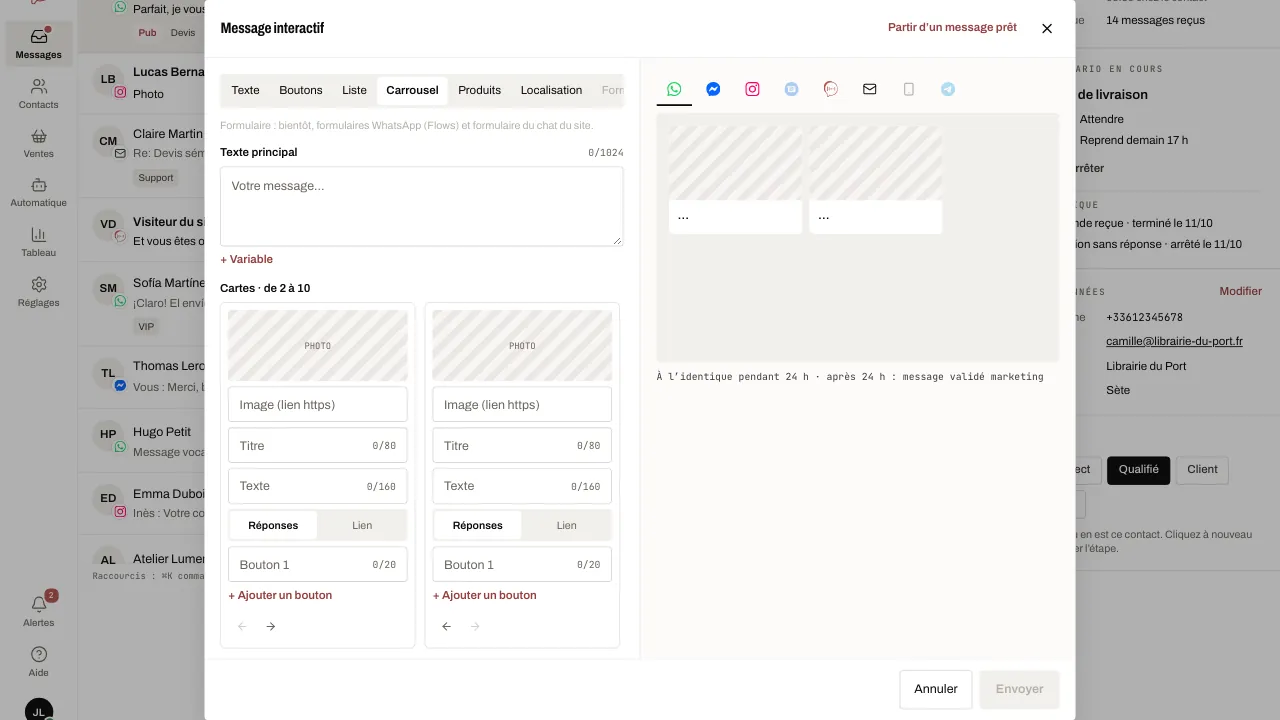
Task: Switch to the Texte tab
Action: pos(245,90)
